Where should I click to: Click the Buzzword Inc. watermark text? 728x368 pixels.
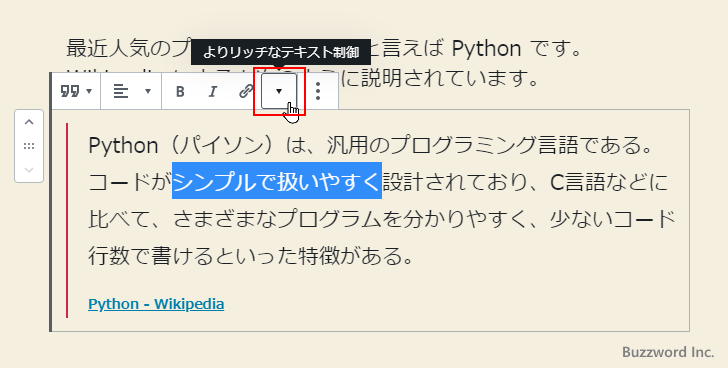(x=668, y=352)
